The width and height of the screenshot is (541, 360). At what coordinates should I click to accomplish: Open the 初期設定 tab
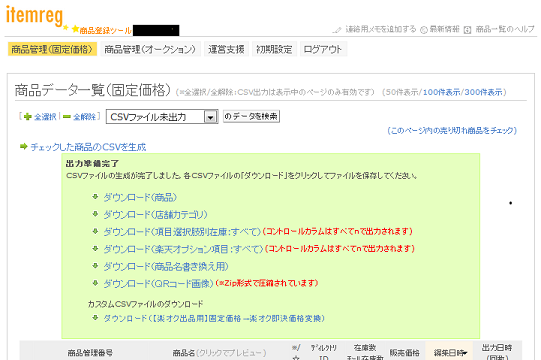coord(274,49)
